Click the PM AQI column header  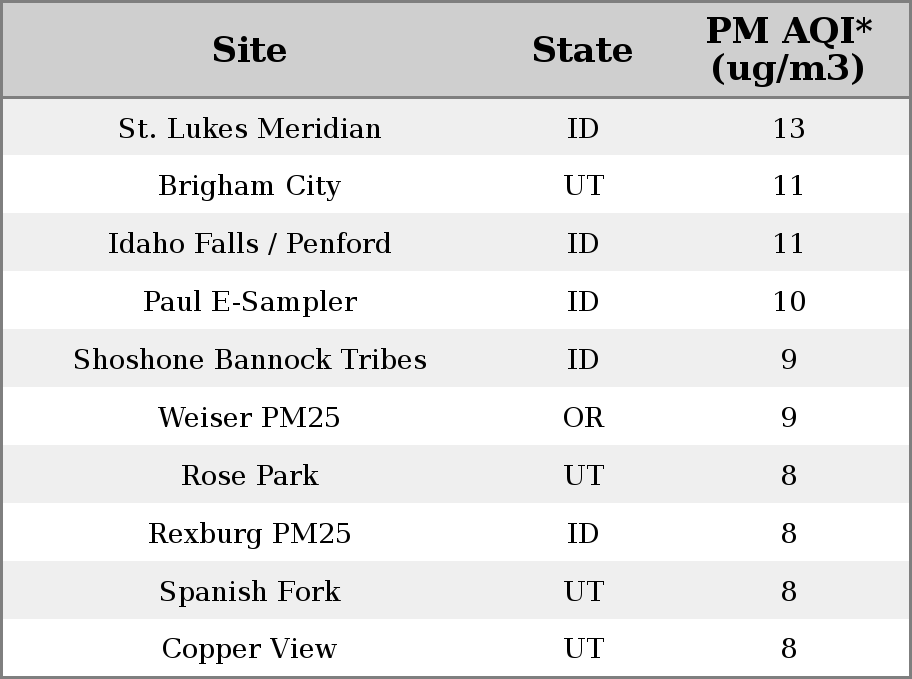tap(789, 50)
